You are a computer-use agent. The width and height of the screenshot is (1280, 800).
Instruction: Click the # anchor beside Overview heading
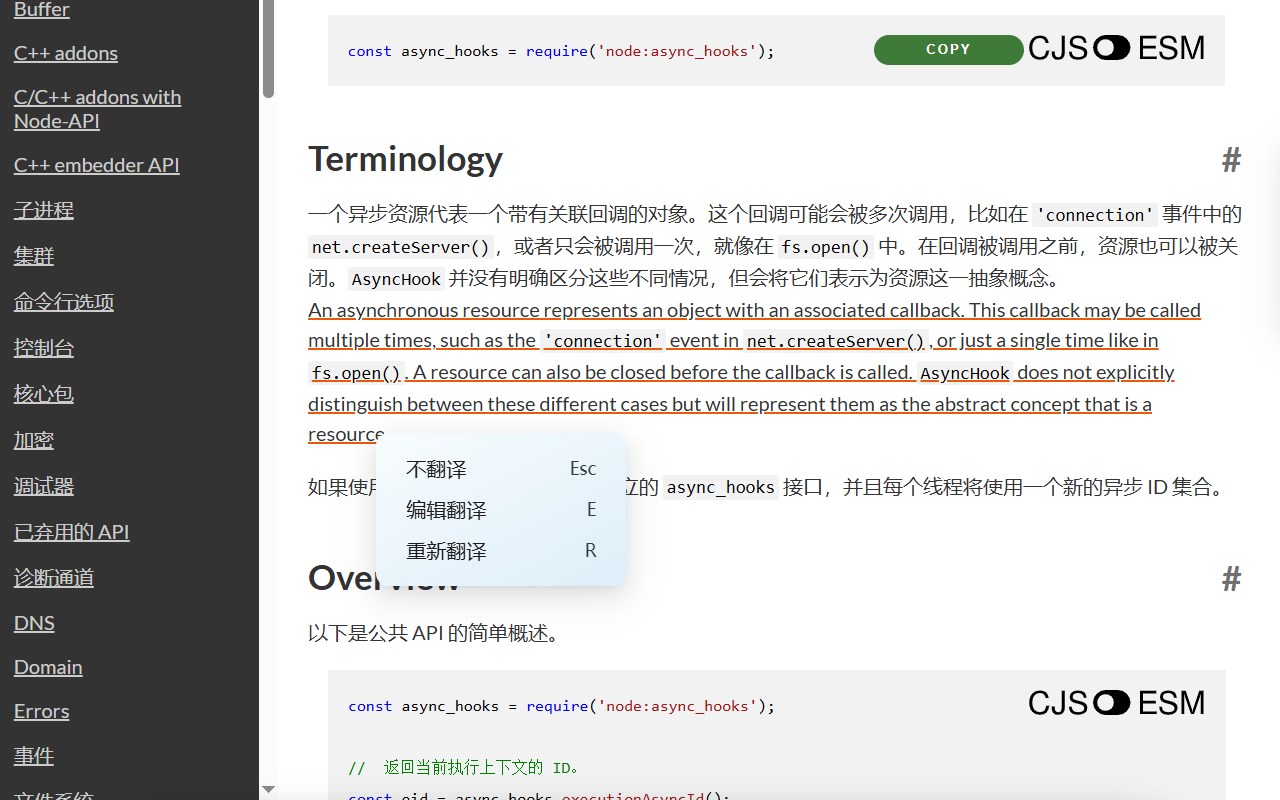point(1231,578)
